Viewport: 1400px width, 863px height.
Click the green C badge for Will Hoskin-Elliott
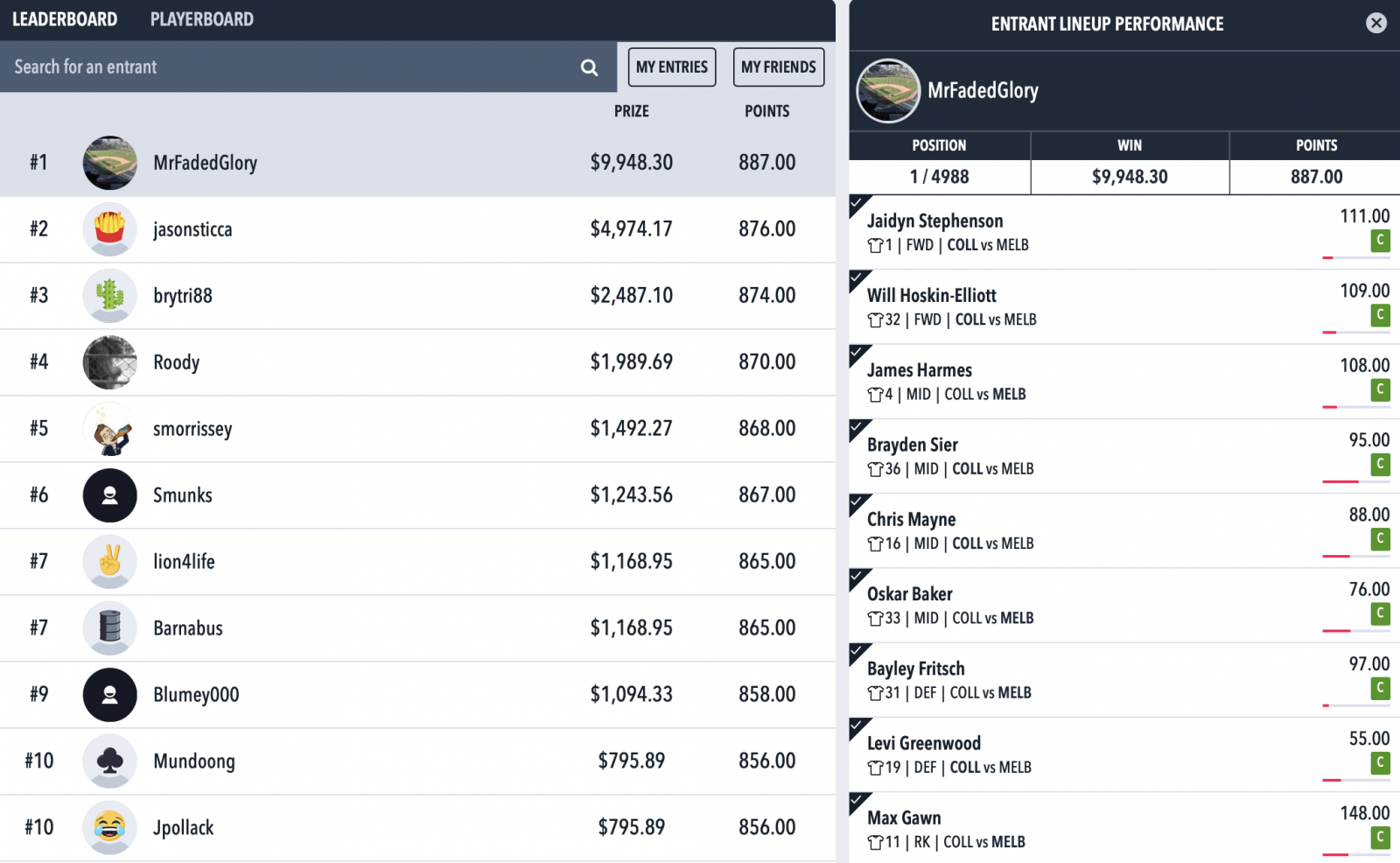(x=1380, y=315)
